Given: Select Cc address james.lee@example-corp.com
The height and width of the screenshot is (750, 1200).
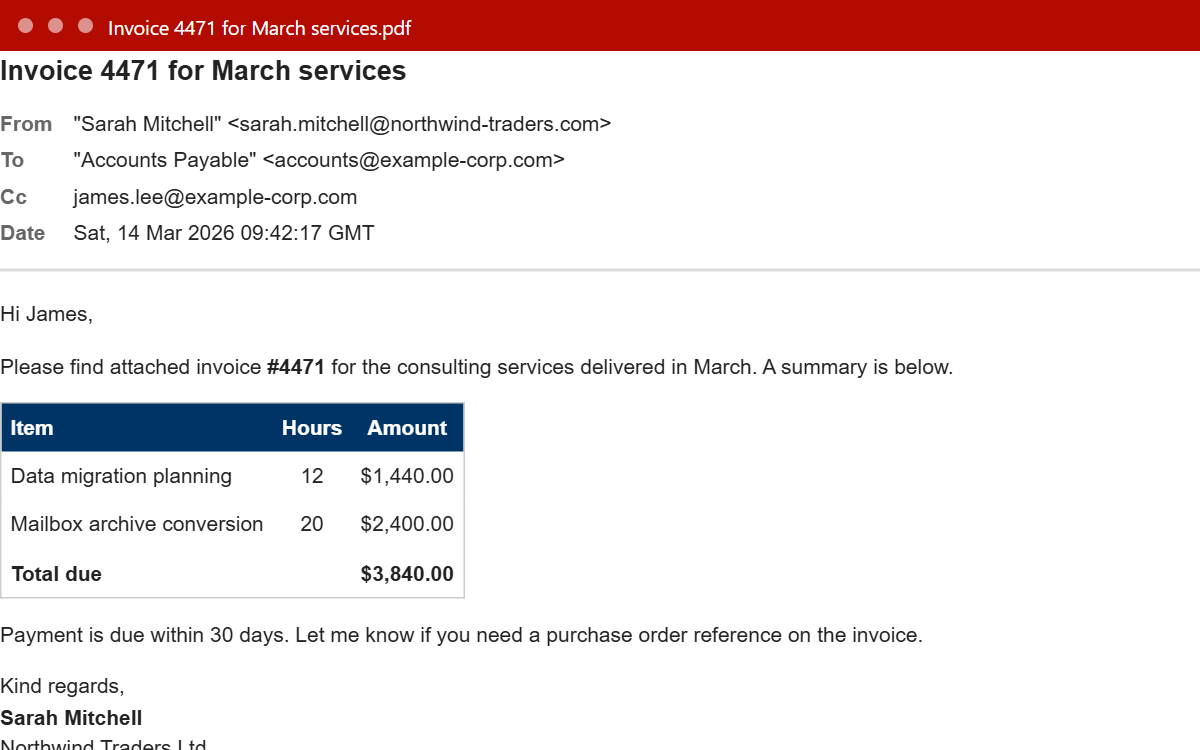Looking at the screenshot, I should (x=215, y=197).
